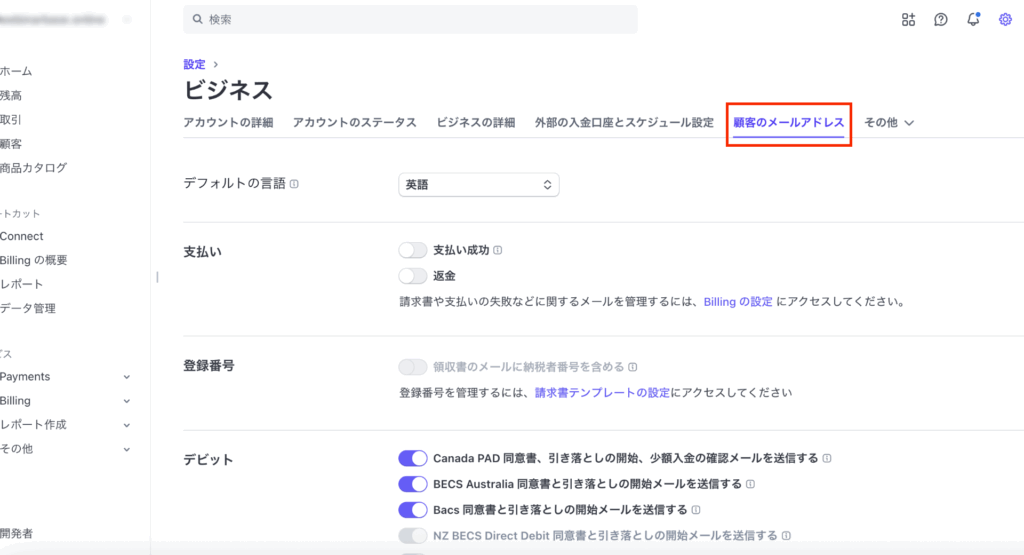Click the 検索 search field

pyautogui.click(x=410, y=19)
